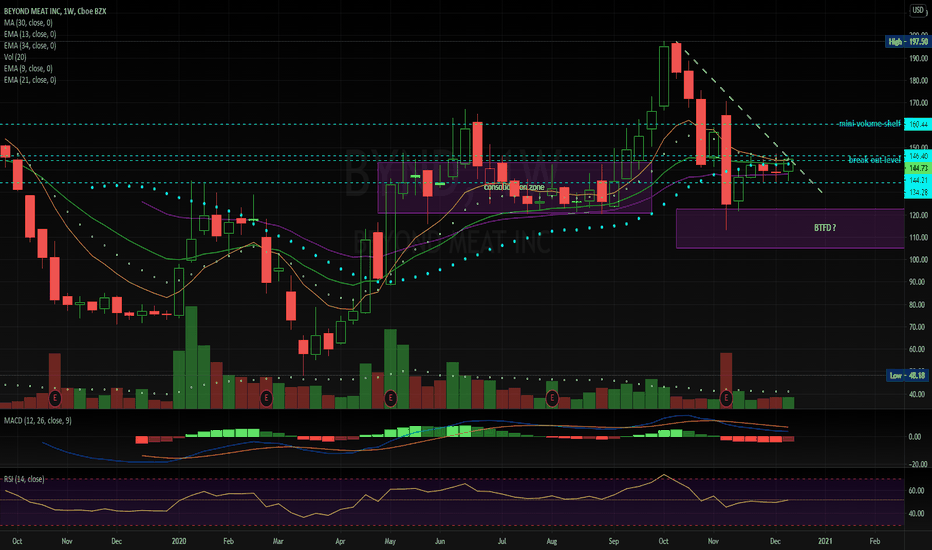
Task: Select the EMA (9, close, 0) indicator legend
Action: tap(28, 68)
